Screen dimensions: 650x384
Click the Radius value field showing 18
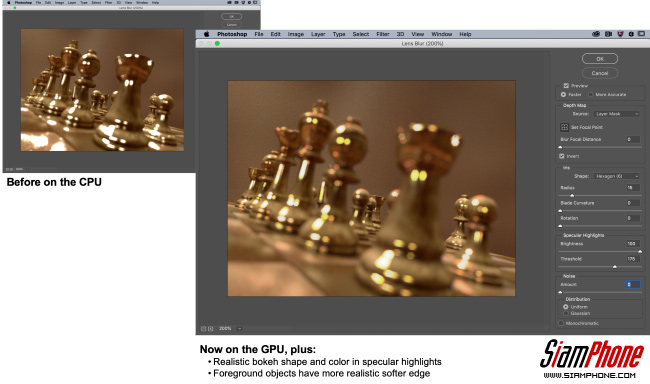(633, 187)
